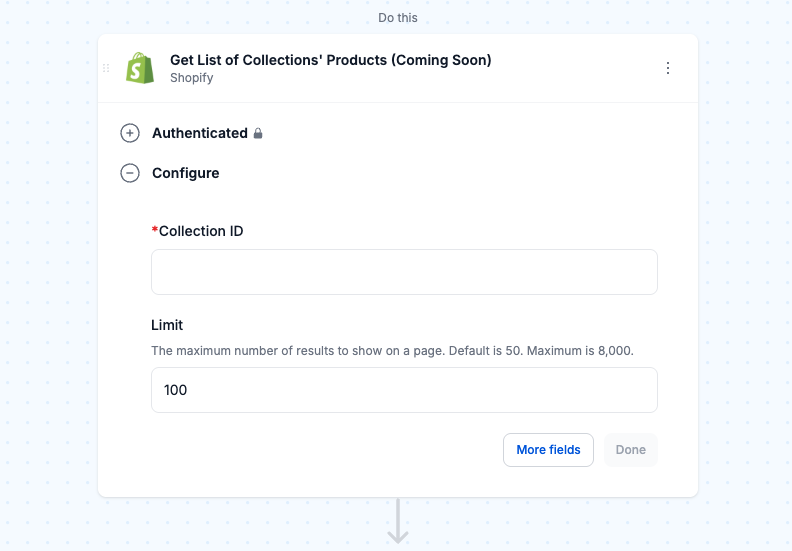Click the Collection ID field label

pyautogui.click(x=201, y=231)
